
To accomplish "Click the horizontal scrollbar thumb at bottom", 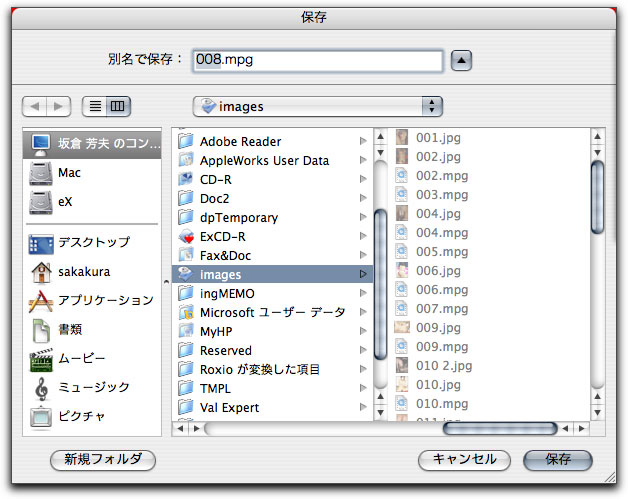I will 500,429.
